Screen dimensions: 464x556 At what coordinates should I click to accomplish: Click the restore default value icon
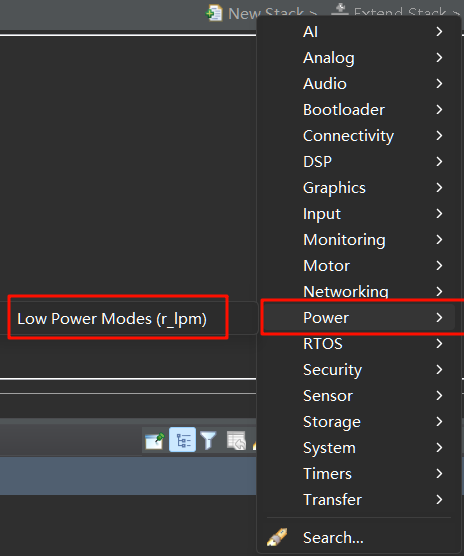click(x=236, y=440)
